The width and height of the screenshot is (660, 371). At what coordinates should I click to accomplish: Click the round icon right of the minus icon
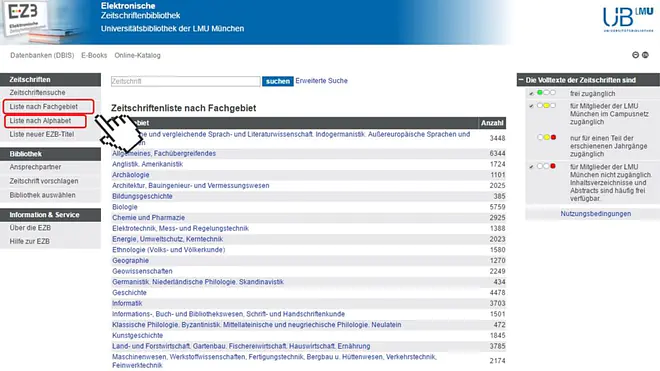[645, 55]
